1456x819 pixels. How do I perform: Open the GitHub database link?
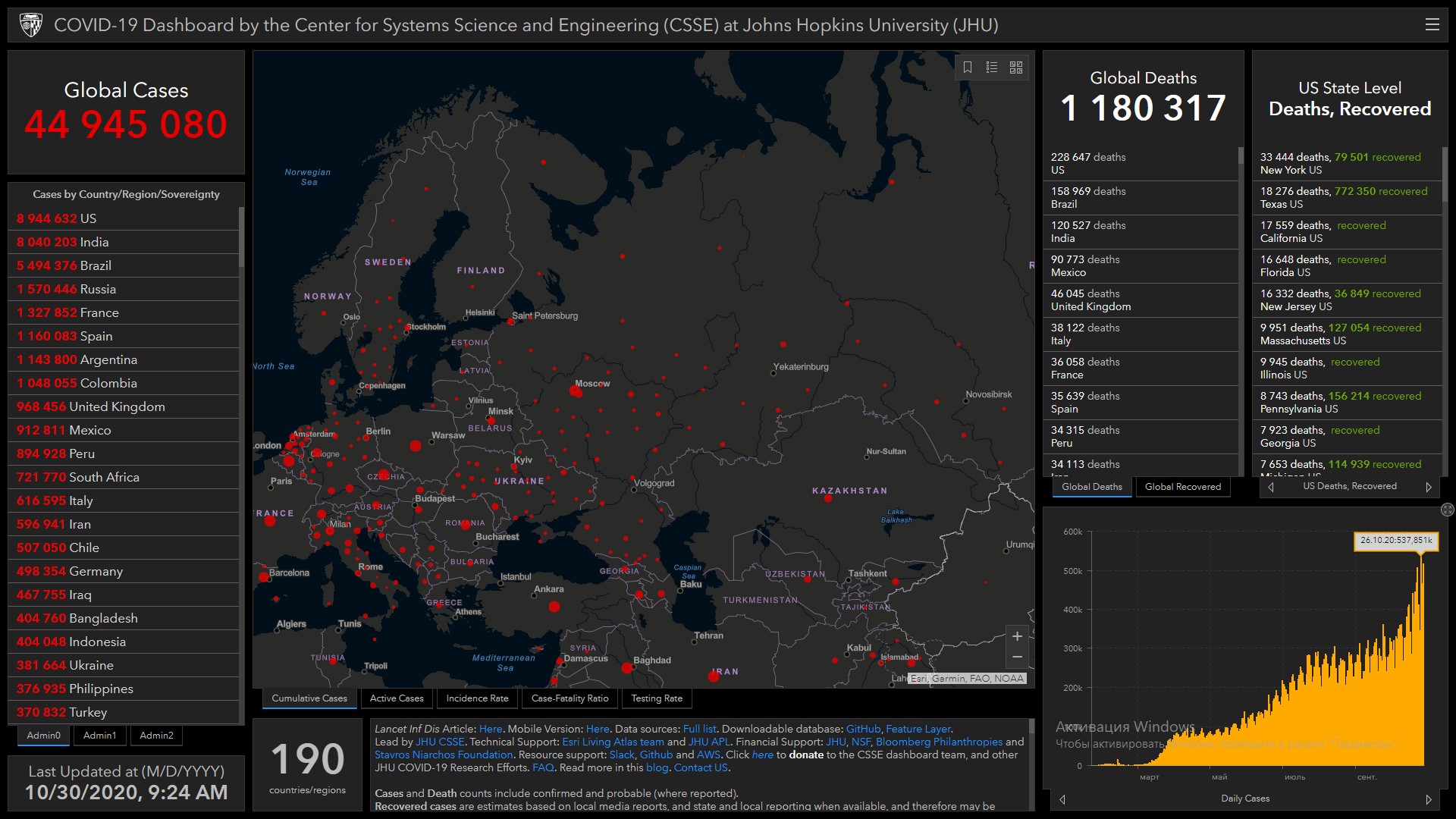[x=863, y=729]
